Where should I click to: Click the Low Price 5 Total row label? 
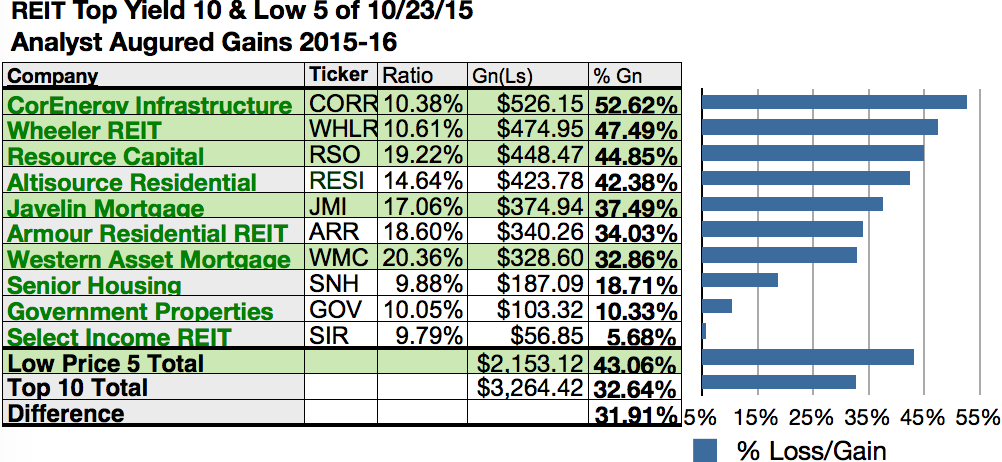[106, 362]
